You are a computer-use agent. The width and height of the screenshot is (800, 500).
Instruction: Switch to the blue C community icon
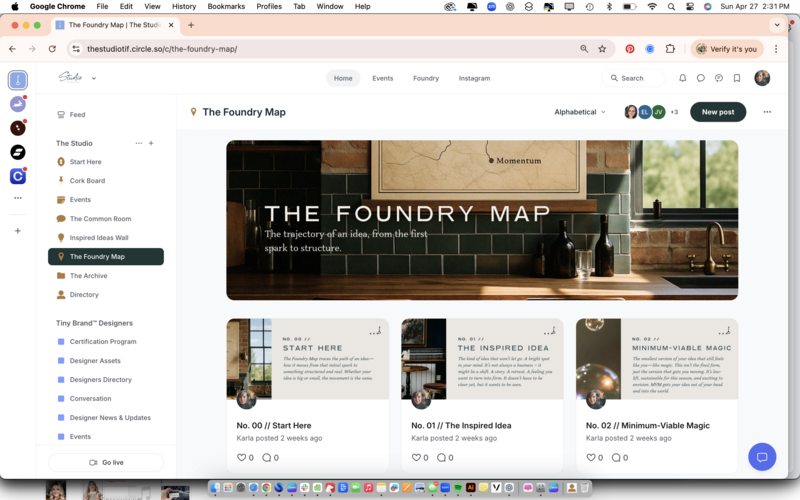click(x=18, y=176)
